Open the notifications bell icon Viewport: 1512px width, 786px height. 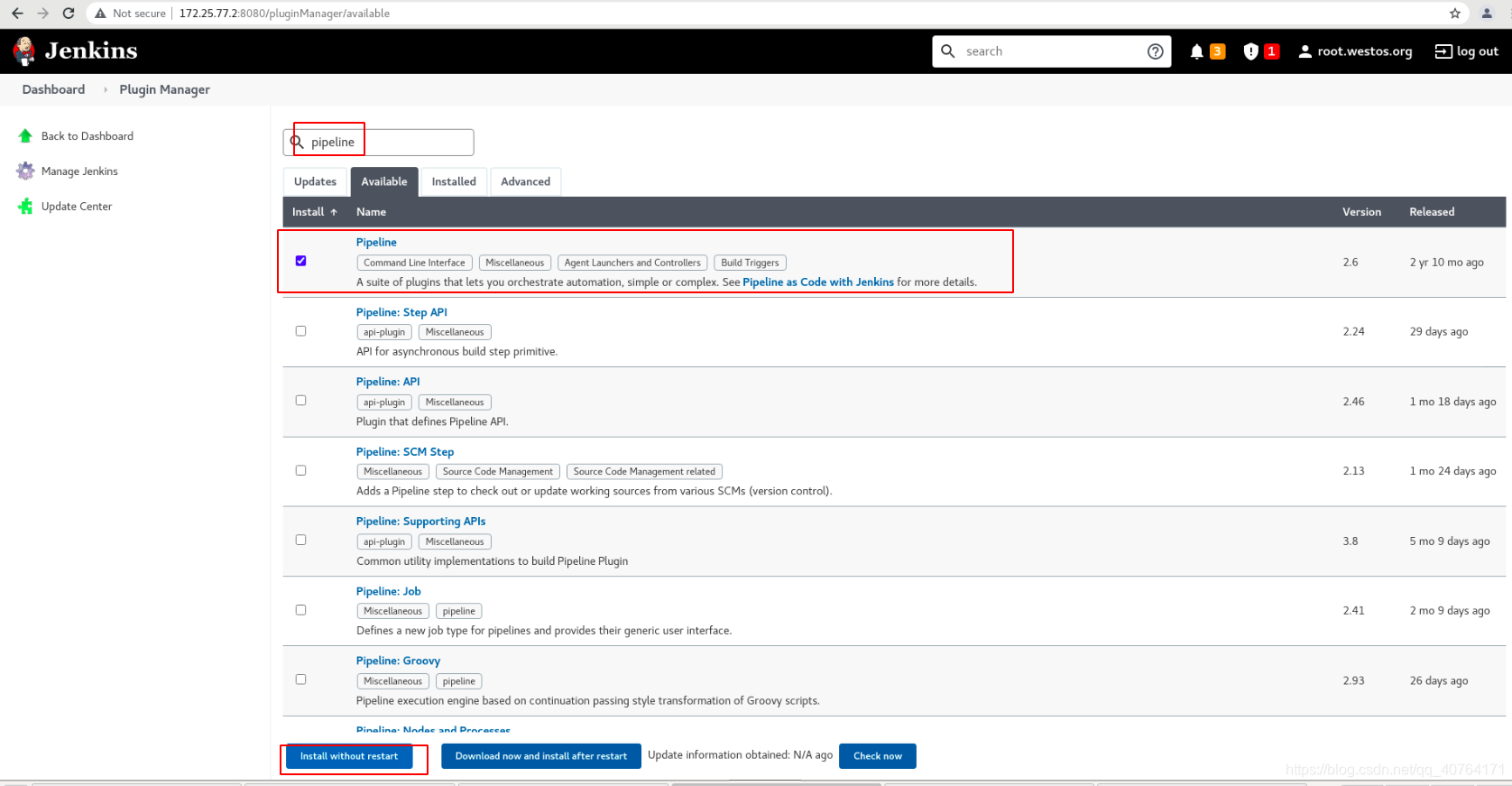(x=1196, y=51)
